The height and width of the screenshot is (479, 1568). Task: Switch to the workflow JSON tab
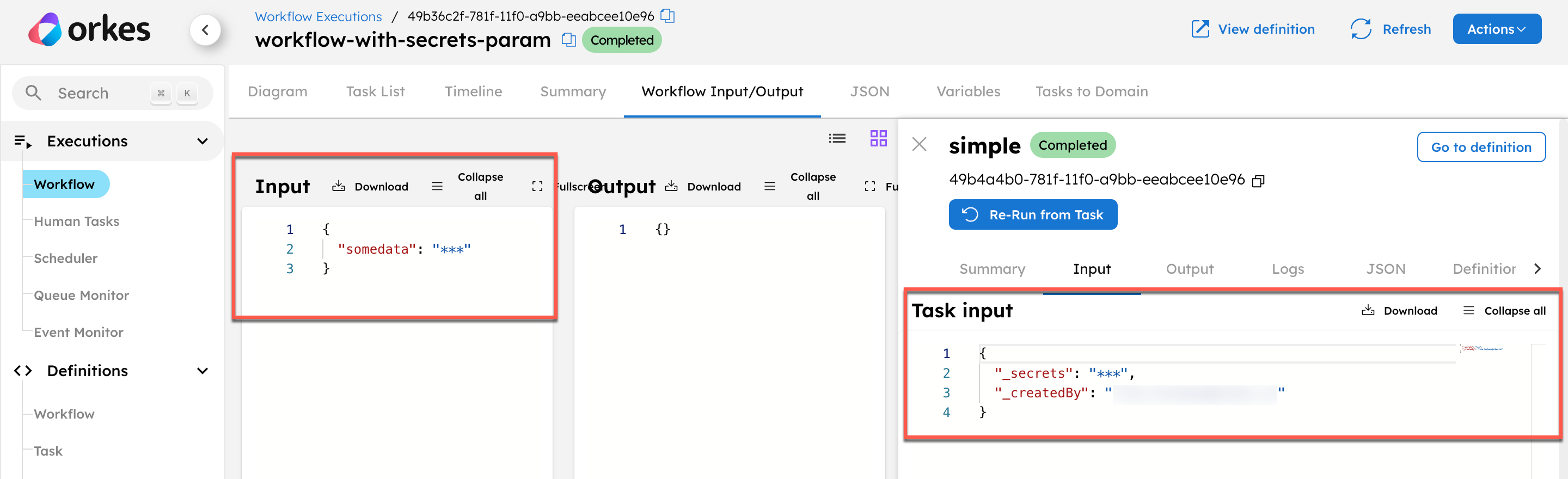click(870, 91)
